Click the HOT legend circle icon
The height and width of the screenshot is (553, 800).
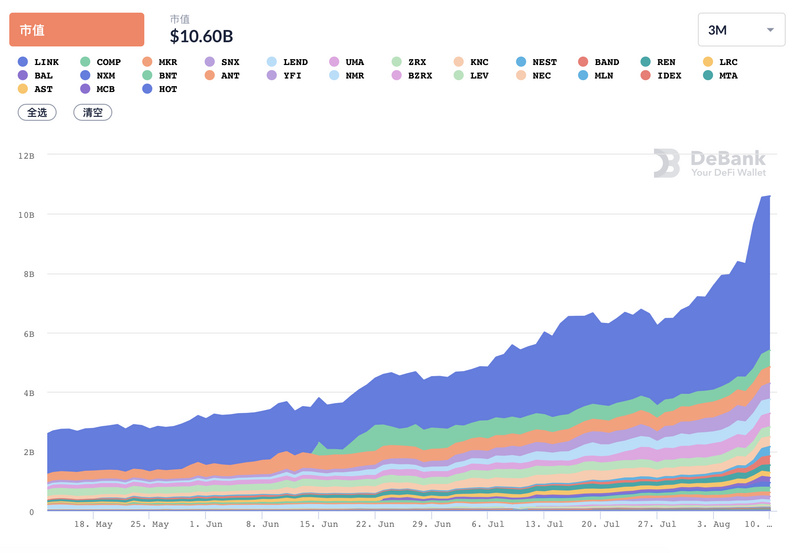[x=147, y=89]
